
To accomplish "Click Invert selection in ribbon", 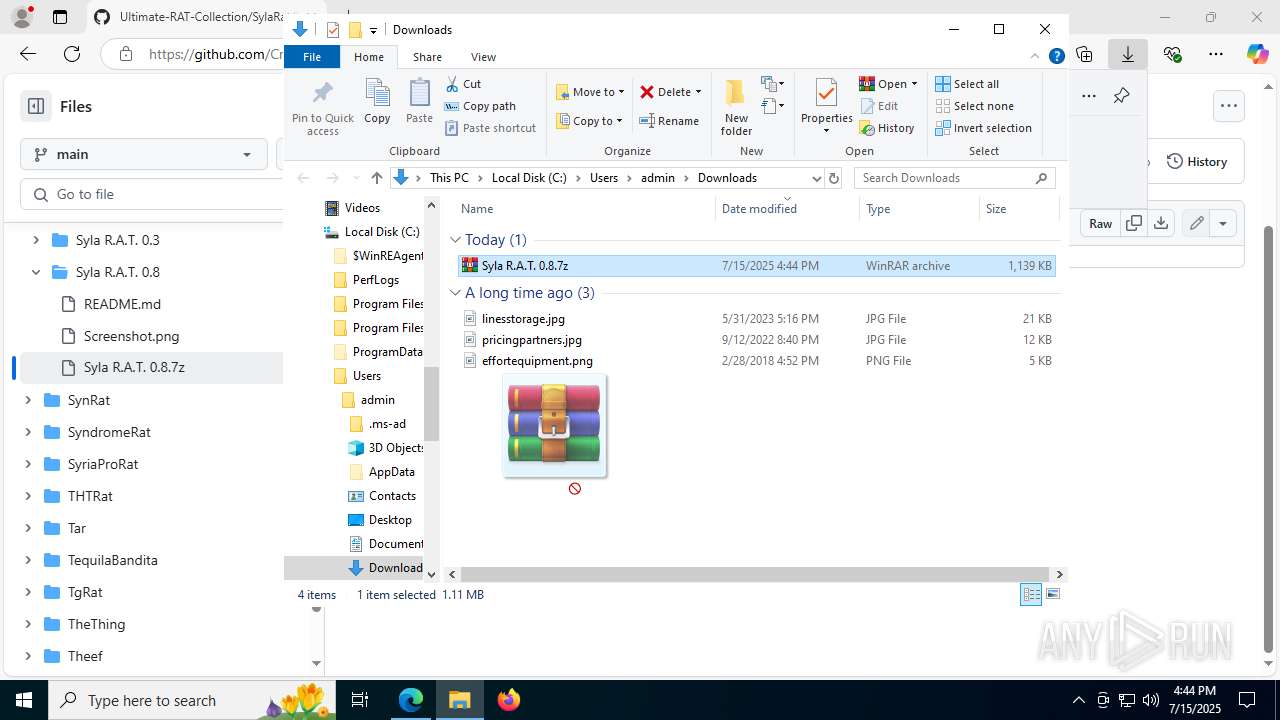I will point(984,128).
